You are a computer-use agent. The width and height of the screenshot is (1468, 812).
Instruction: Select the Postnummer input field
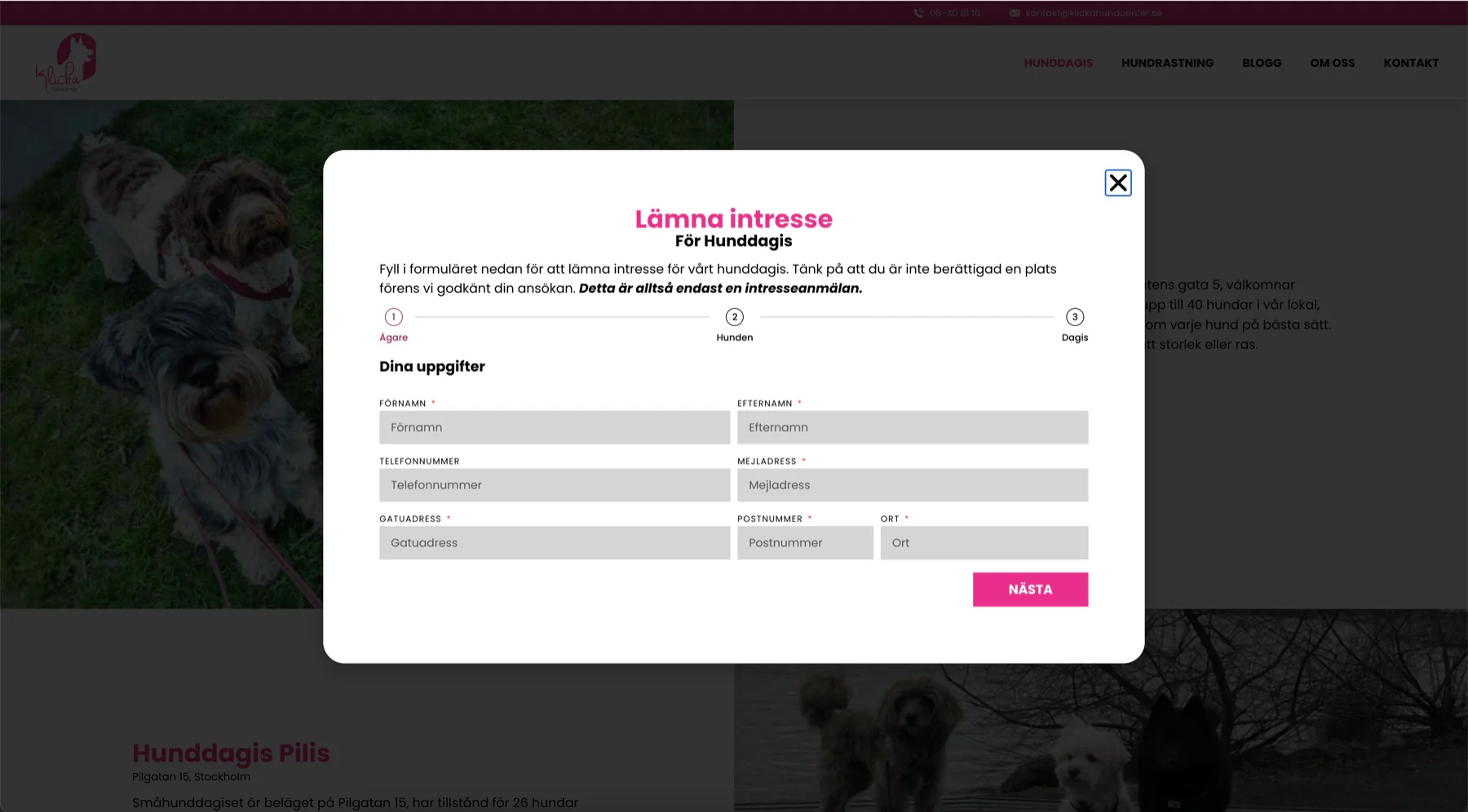[805, 543]
